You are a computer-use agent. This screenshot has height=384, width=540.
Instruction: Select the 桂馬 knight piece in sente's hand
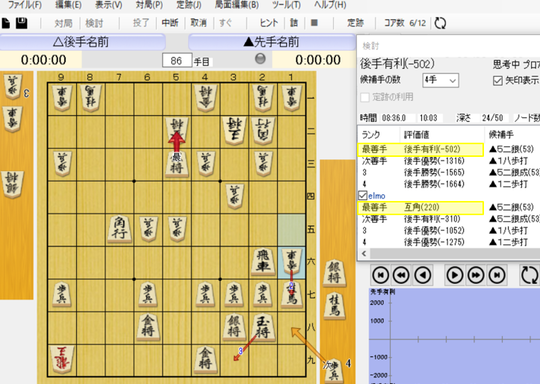coord(334,306)
